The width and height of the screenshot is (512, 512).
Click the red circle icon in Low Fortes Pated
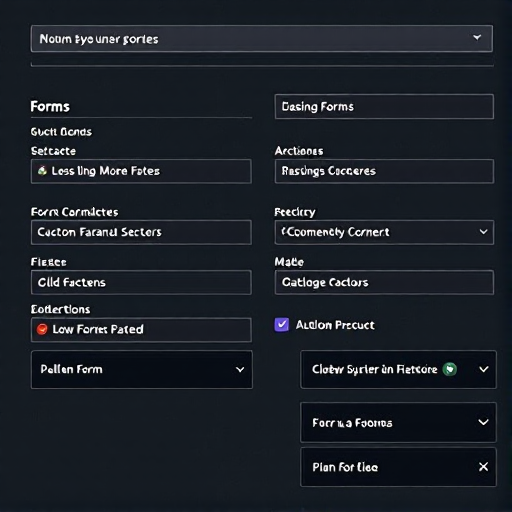point(42,329)
